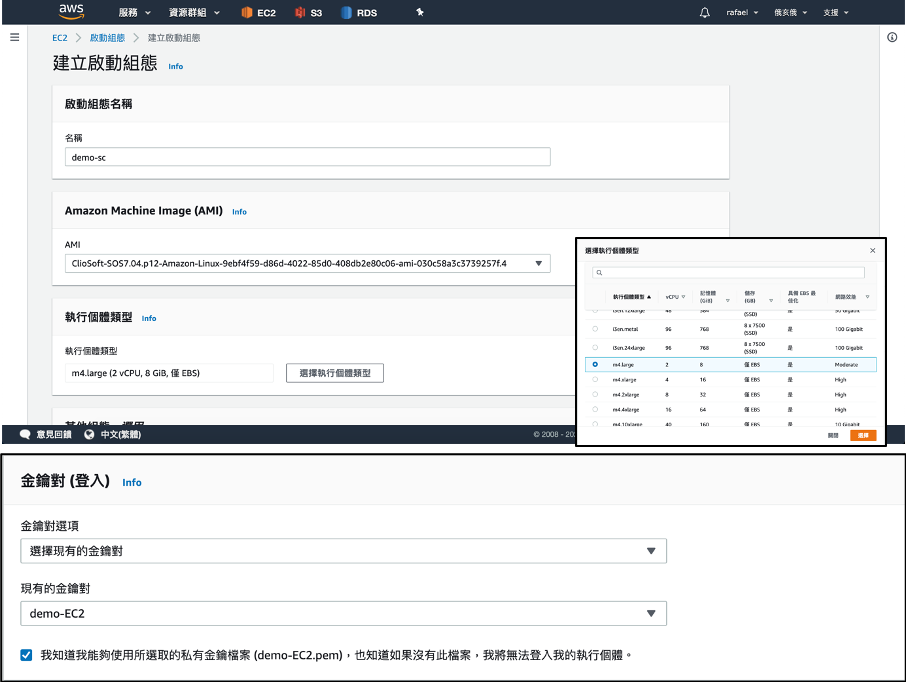Select the m4.10xlarge radio button
906x682 pixels.
(x=595, y=424)
